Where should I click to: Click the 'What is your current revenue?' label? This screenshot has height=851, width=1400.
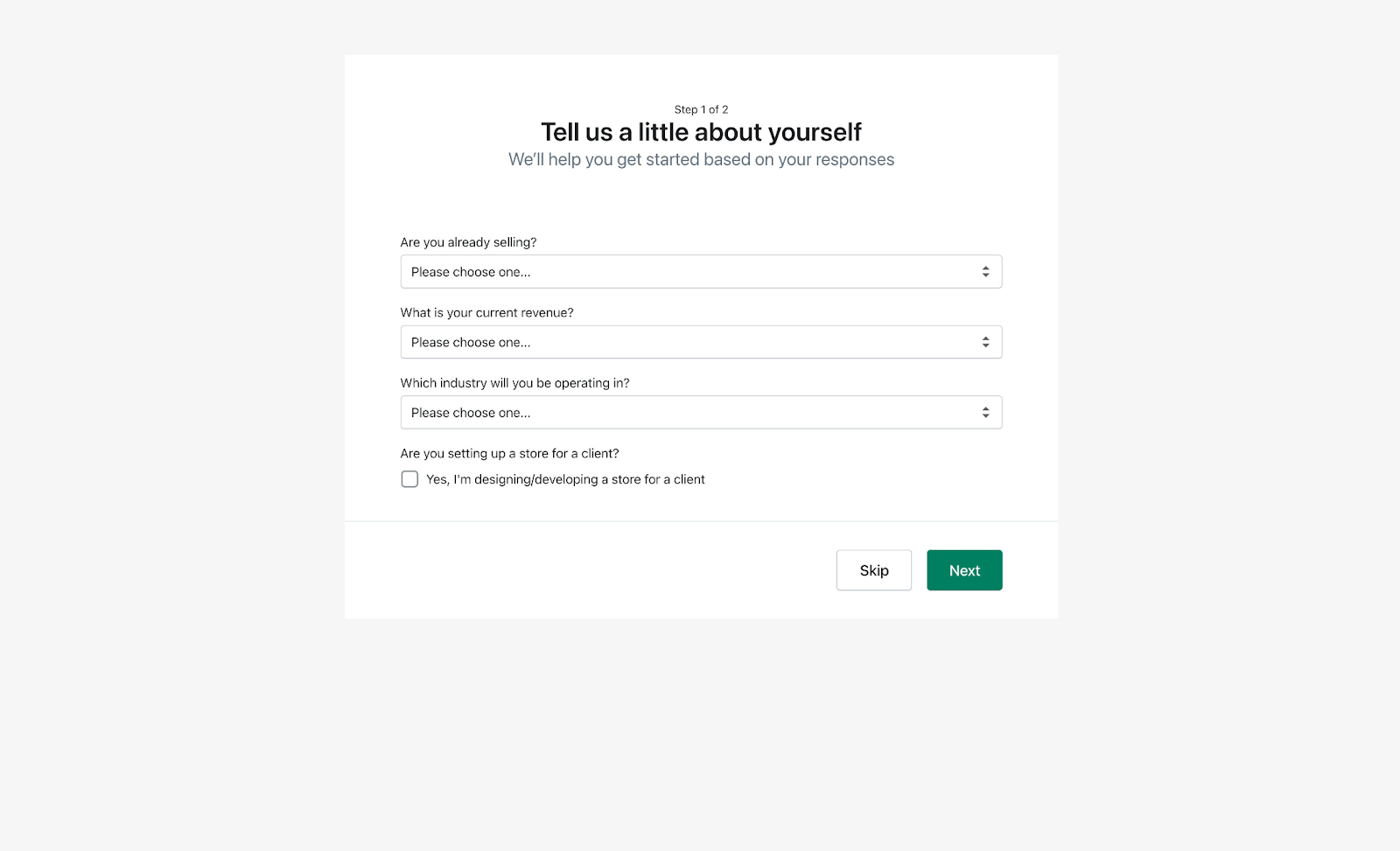click(x=486, y=312)
